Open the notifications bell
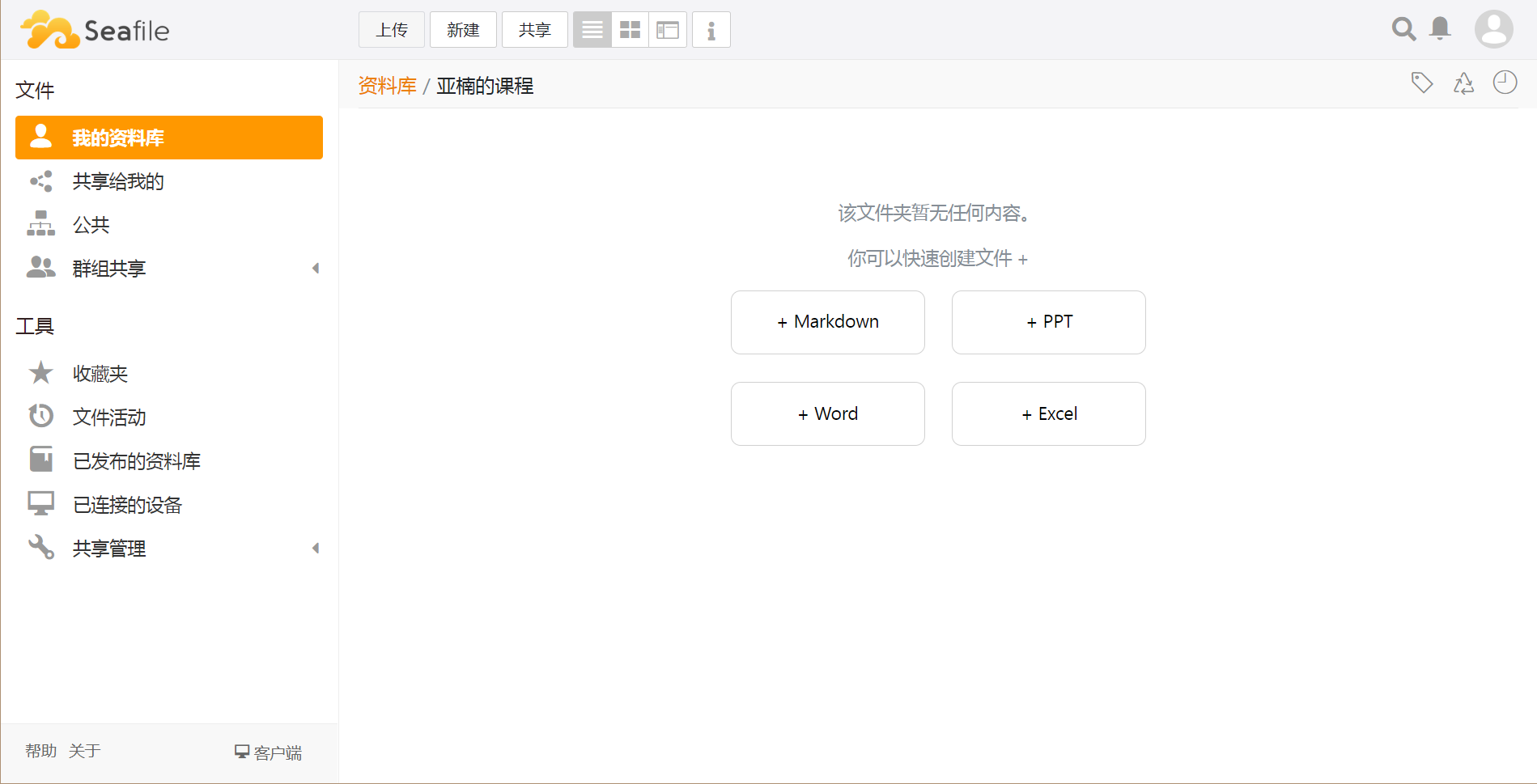The image size is (1537, 784). click(x=1440, y=28)
